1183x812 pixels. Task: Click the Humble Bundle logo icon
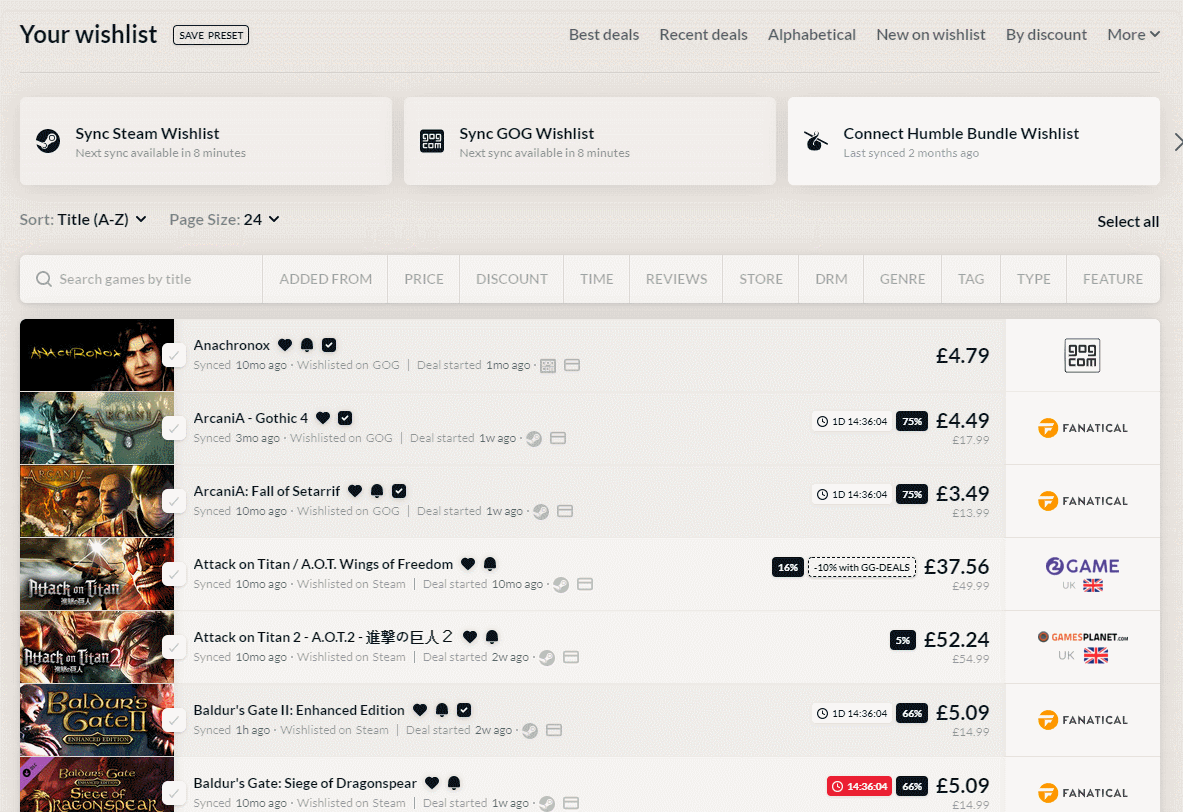[x=816, y=141]
